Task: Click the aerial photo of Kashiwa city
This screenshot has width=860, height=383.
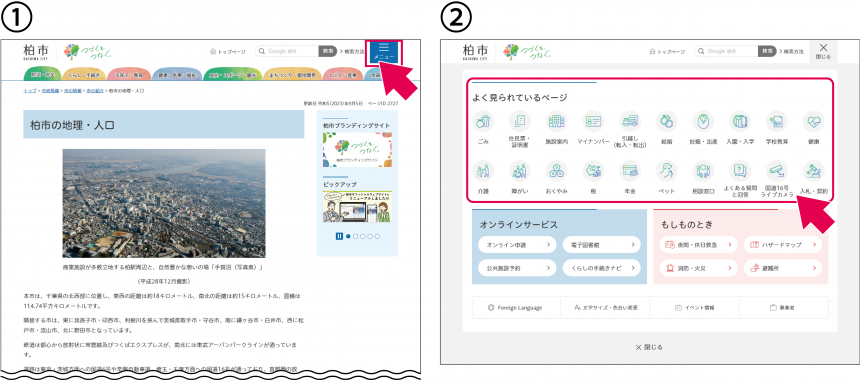Action: point(163,203)
